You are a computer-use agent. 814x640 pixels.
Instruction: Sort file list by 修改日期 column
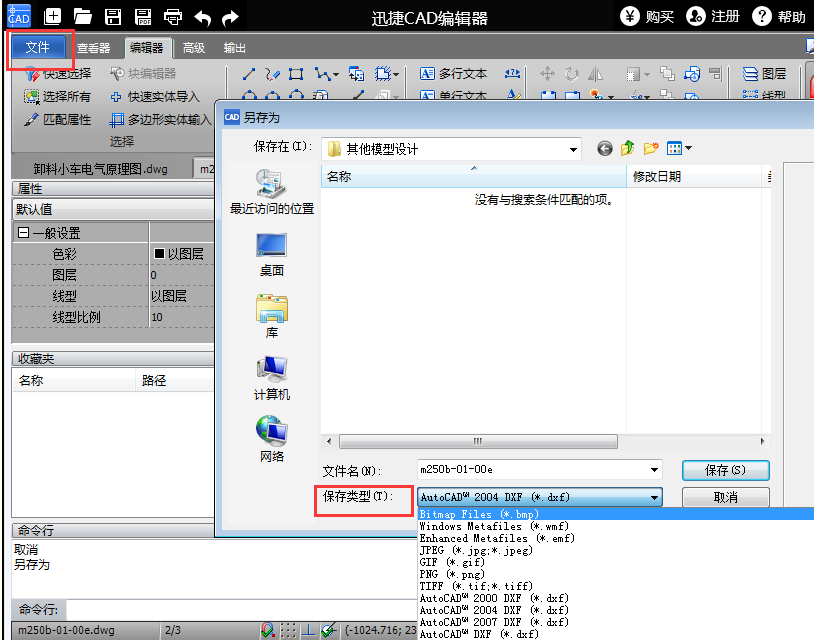click(694, 176)
